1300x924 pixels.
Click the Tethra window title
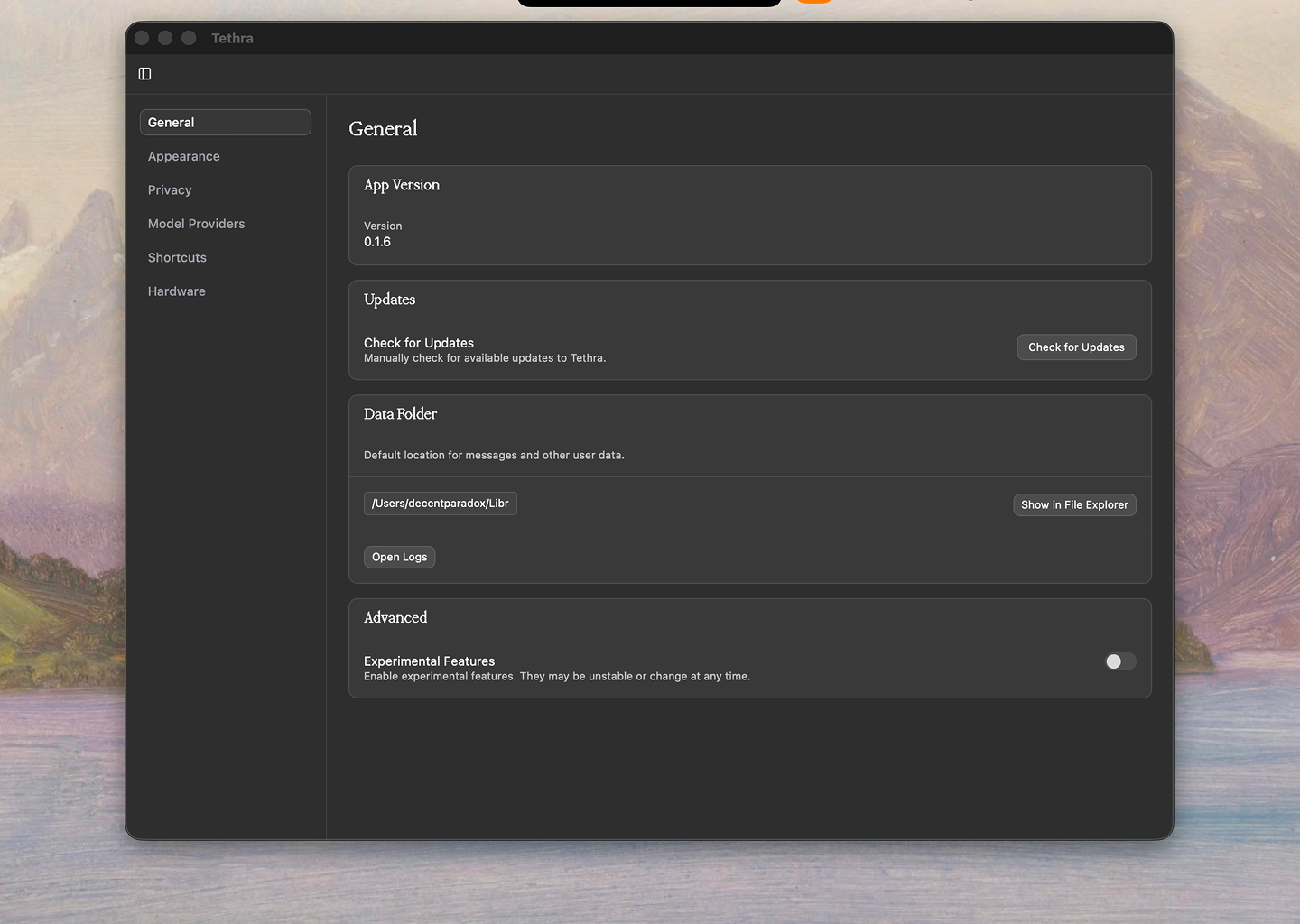232,38
